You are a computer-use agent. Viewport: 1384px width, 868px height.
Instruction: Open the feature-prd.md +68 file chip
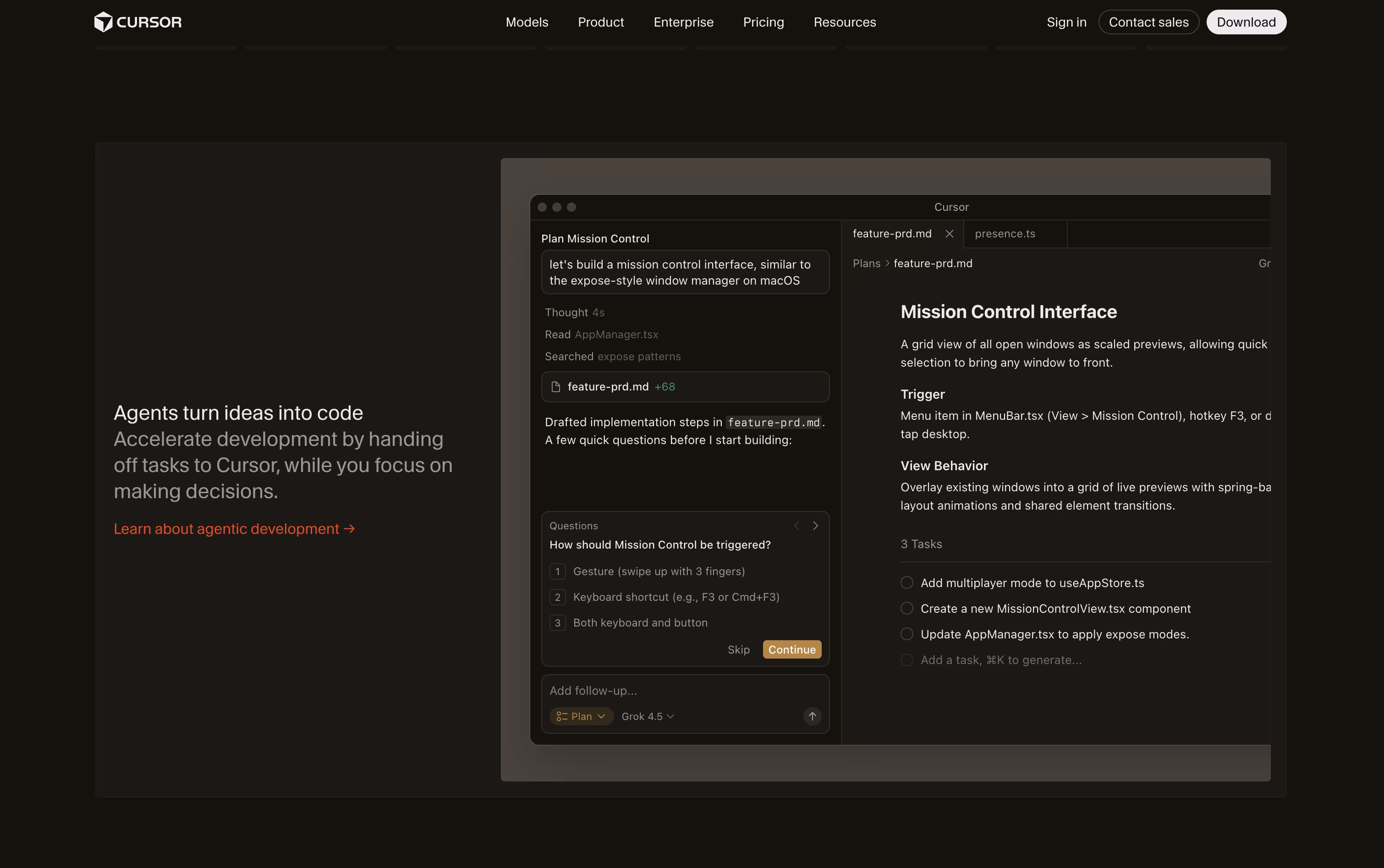pos(685,386)
